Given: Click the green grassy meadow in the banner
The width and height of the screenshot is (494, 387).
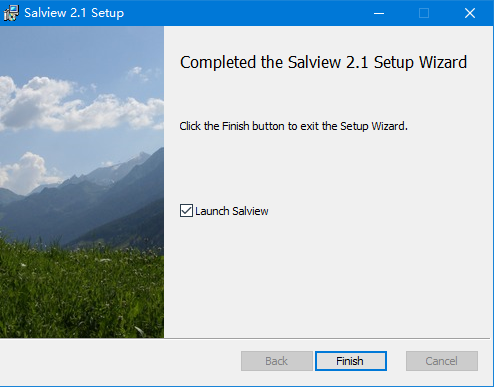Looking at the screenshot, I should pos(82,293).
